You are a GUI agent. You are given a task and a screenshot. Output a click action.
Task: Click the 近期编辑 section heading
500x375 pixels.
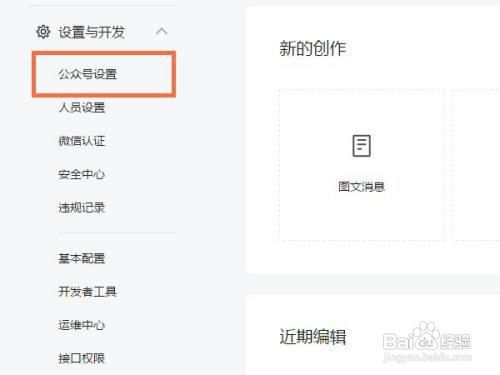click(313, 336)
